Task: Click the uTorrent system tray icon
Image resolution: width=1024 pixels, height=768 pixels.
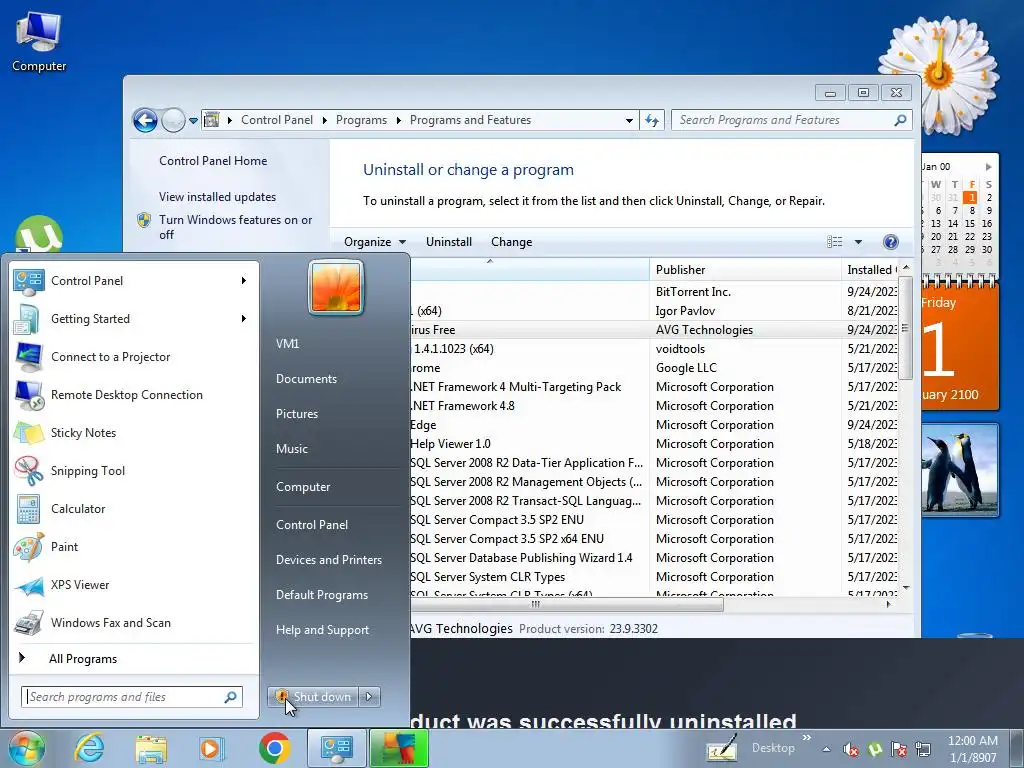Action: click(x=875, y=749)
